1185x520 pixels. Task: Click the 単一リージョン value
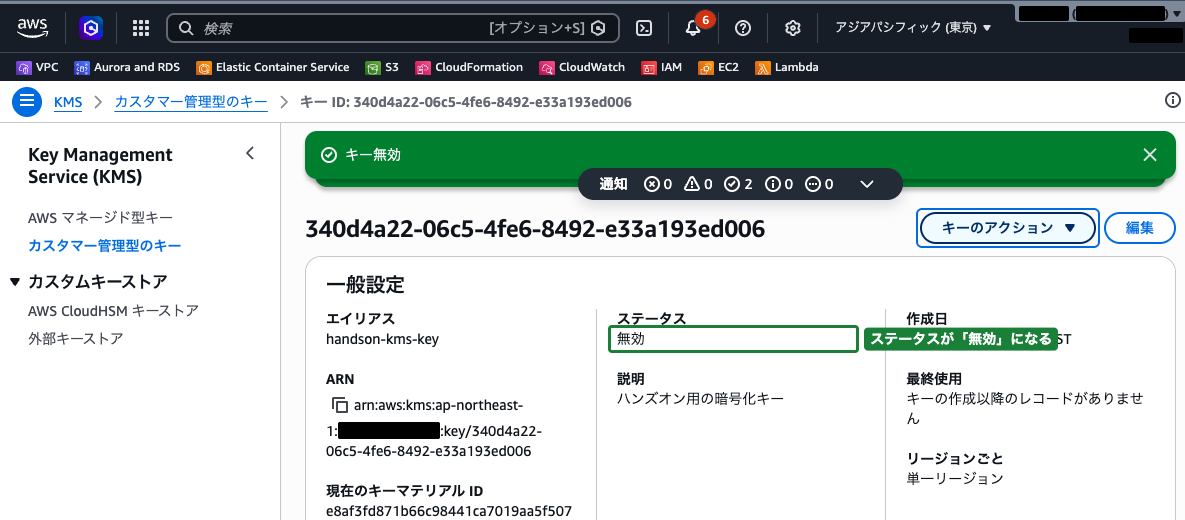954,478
